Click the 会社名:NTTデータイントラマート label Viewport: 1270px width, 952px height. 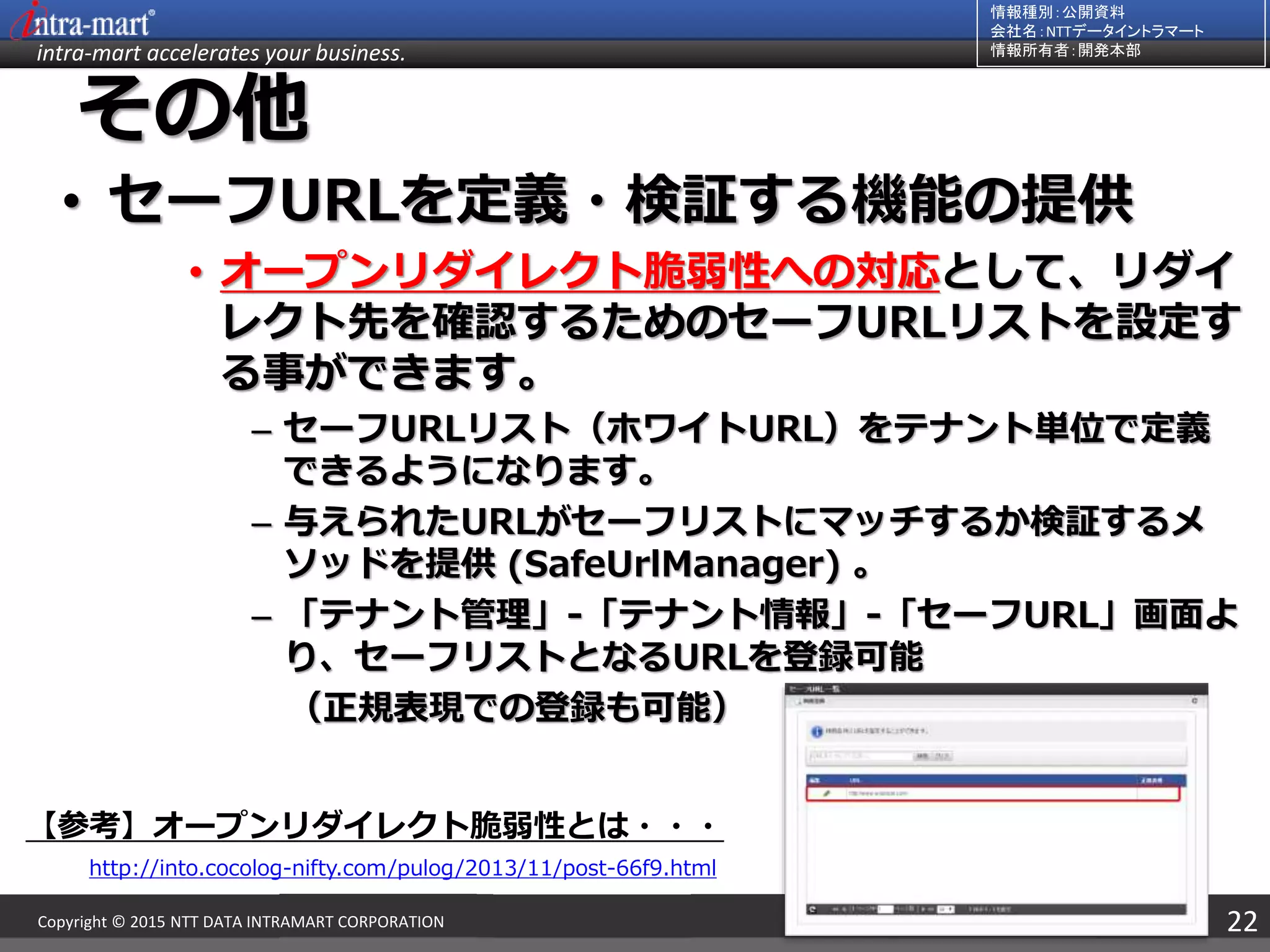(1097, 30)
